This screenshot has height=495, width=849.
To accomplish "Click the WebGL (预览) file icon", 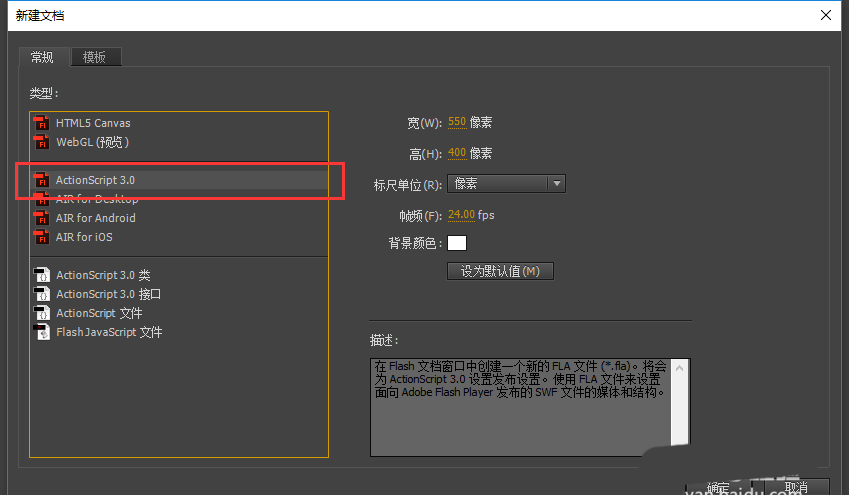I will click(x=42, y=142).
